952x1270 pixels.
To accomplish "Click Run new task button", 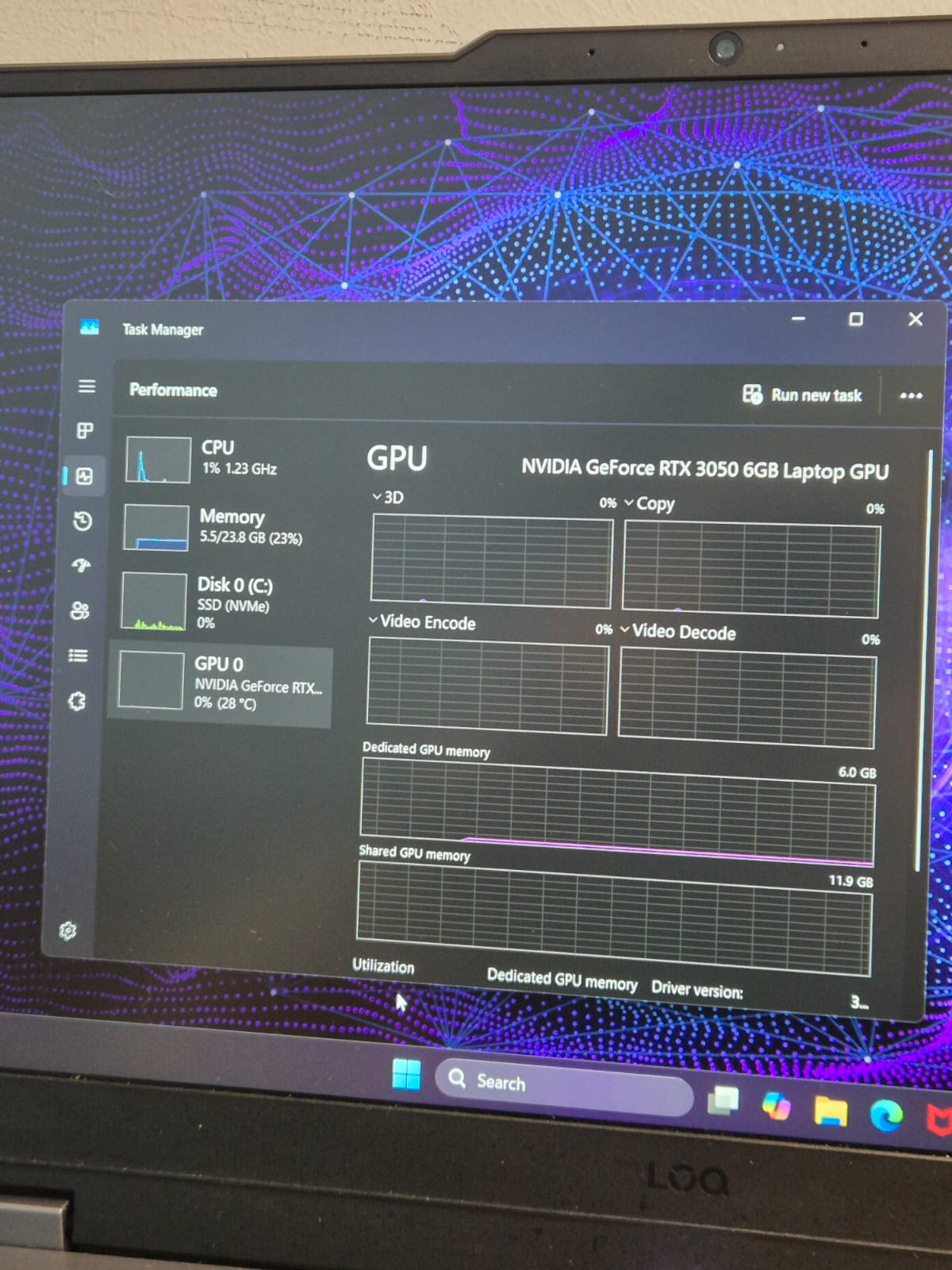I will 802,394.
